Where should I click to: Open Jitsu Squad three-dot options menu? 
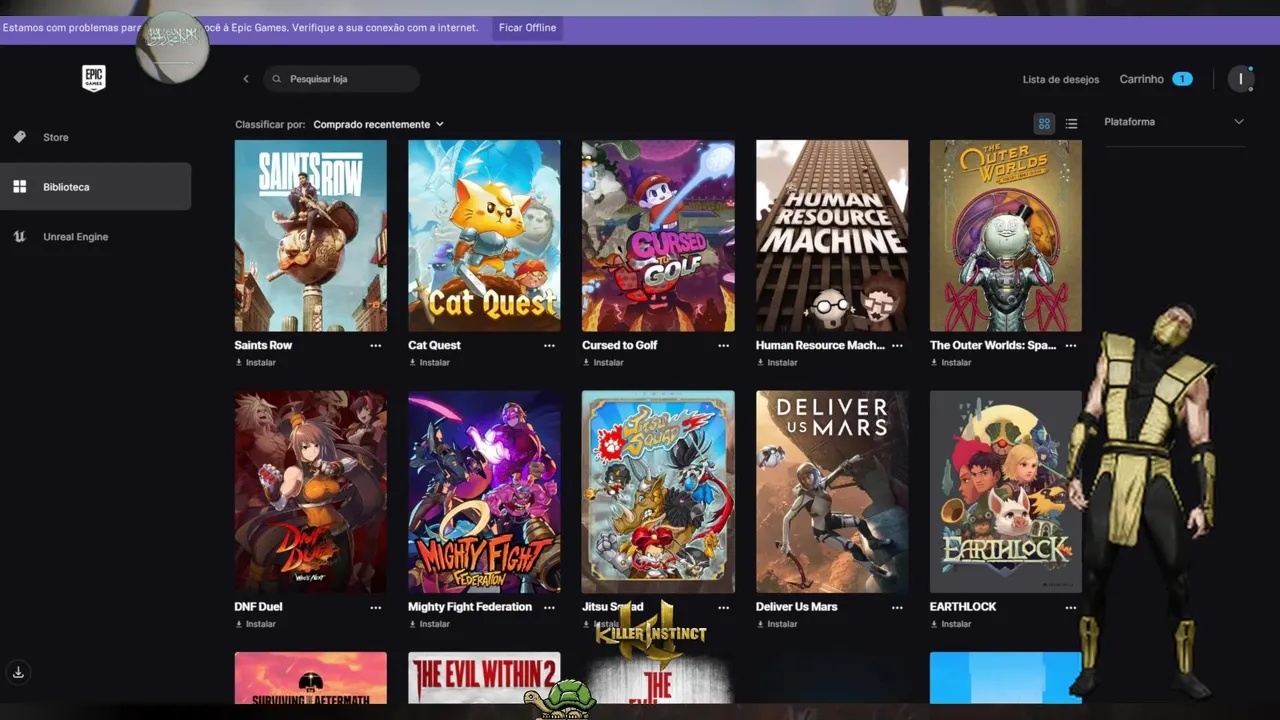724,607
